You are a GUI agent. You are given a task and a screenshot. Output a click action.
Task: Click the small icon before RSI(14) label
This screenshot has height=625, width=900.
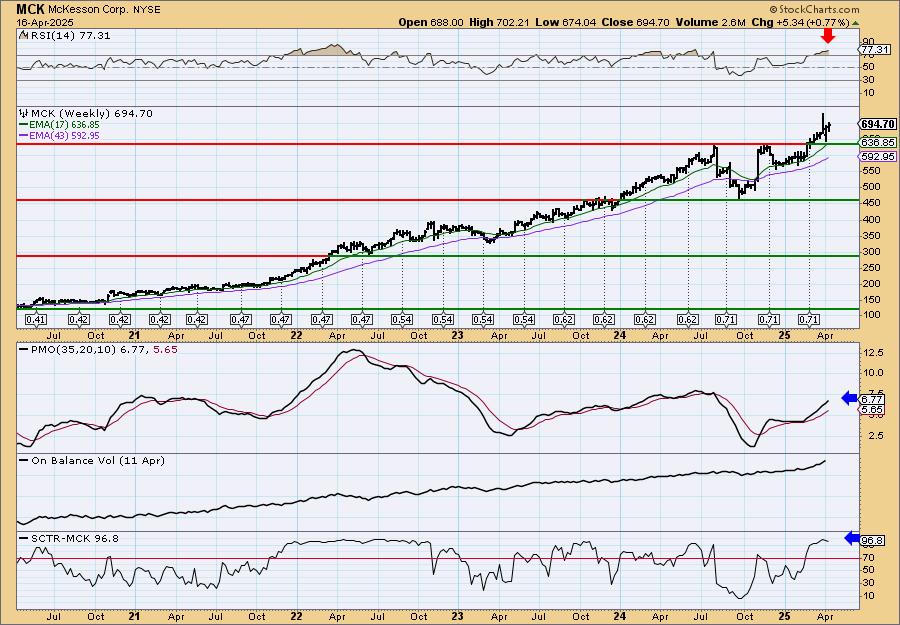pos(23,35)
